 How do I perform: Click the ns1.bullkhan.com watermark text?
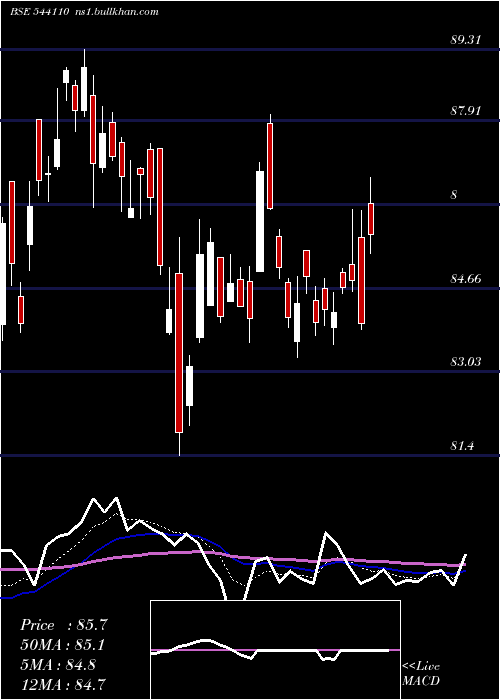point(116,11)
